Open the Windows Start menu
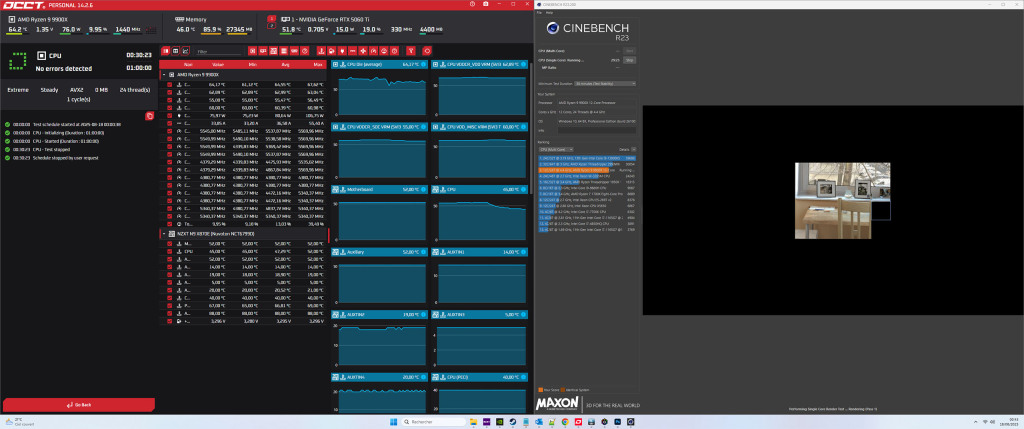 point(394,422)
